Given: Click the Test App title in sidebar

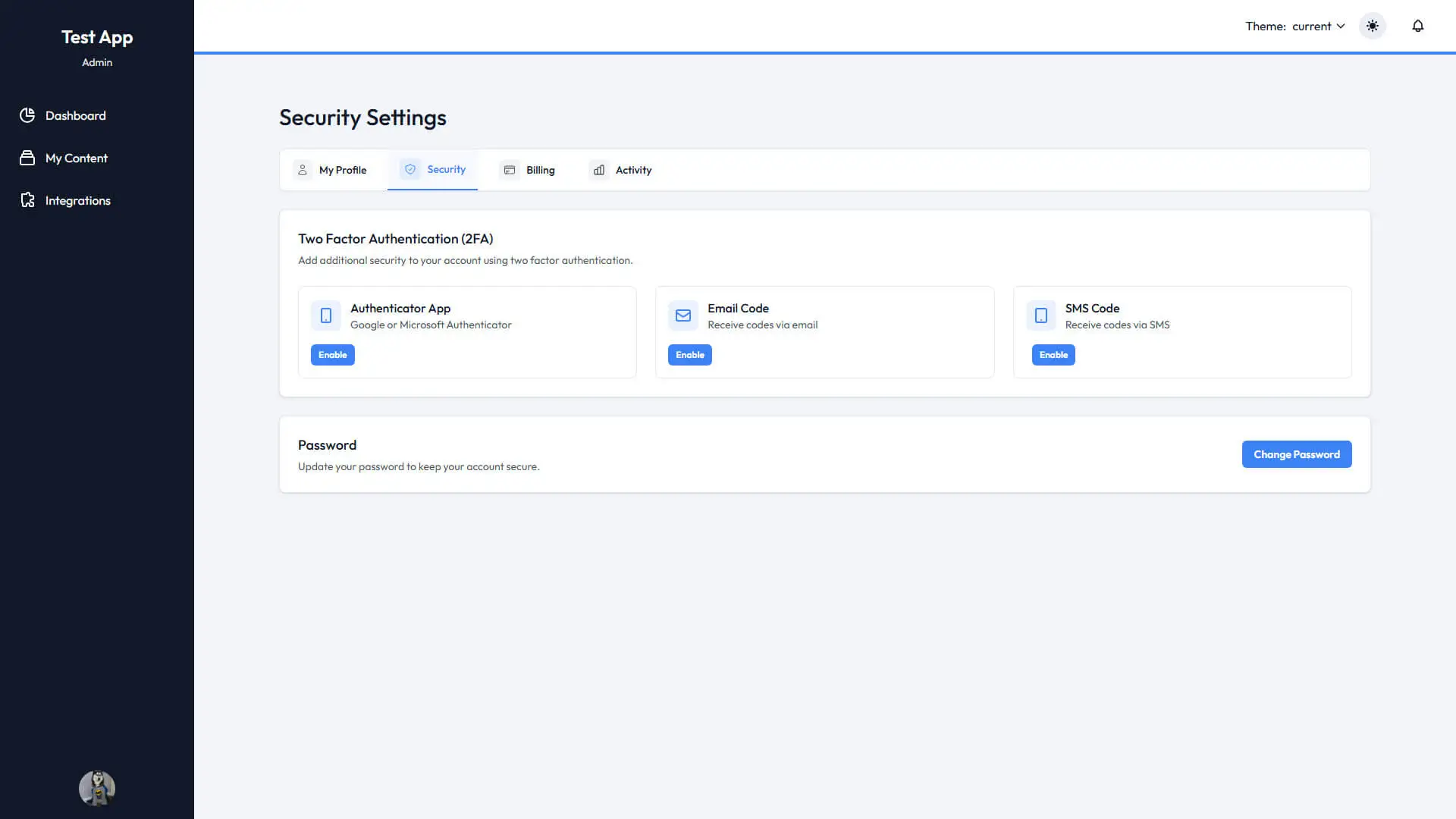Looking at the screenshot, I should click(96, 36).
